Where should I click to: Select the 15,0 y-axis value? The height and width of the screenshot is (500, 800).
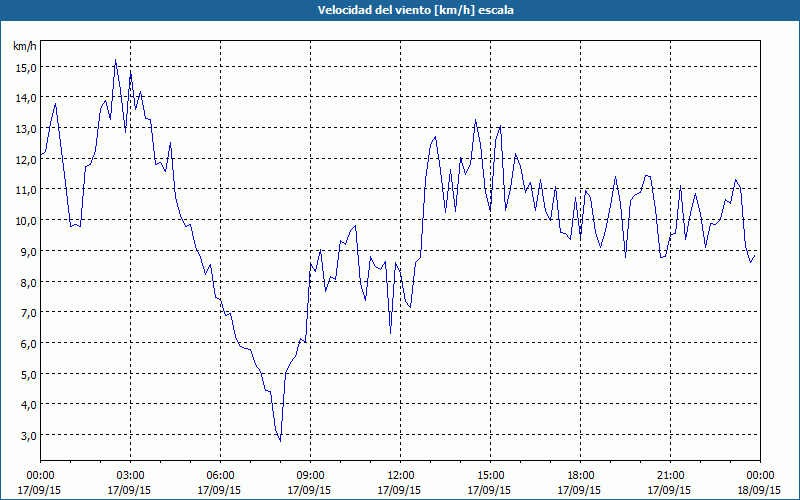point(25,67)
